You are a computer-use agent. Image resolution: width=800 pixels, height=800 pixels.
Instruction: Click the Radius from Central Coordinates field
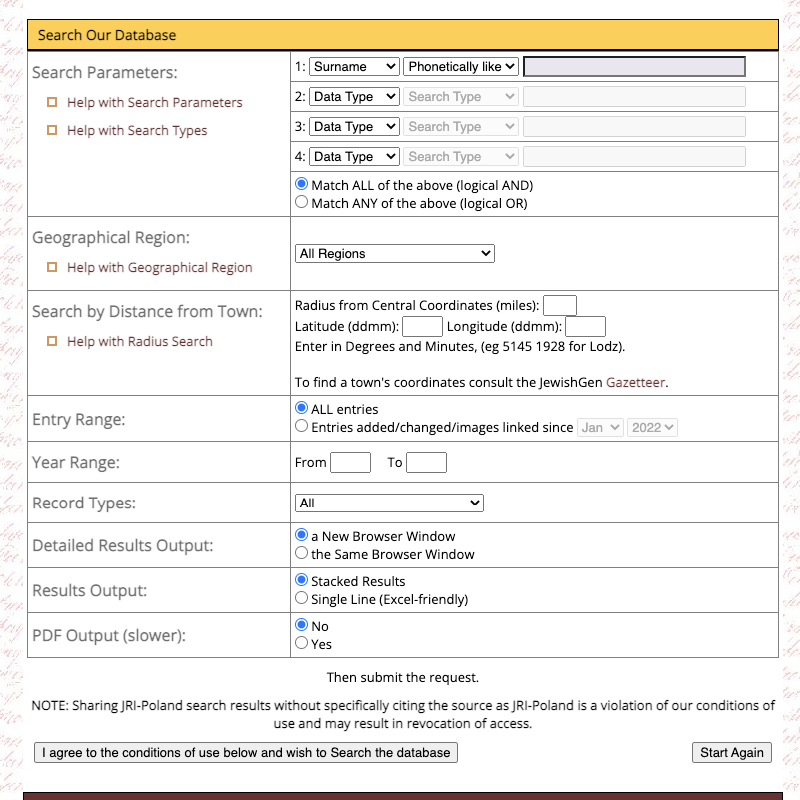pos(559,305)
